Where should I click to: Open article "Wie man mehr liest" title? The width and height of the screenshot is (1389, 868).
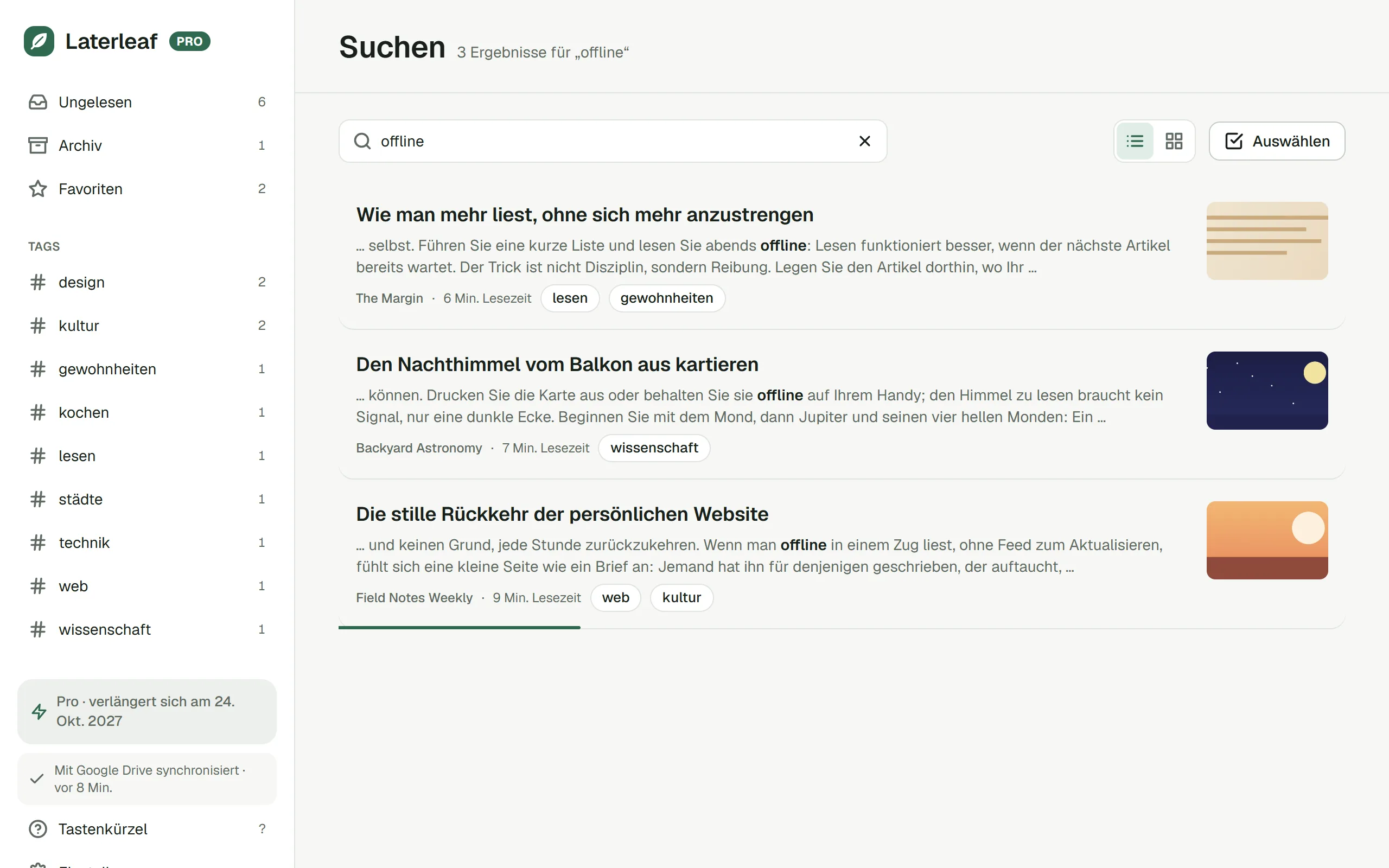click(x=584, y=215)
